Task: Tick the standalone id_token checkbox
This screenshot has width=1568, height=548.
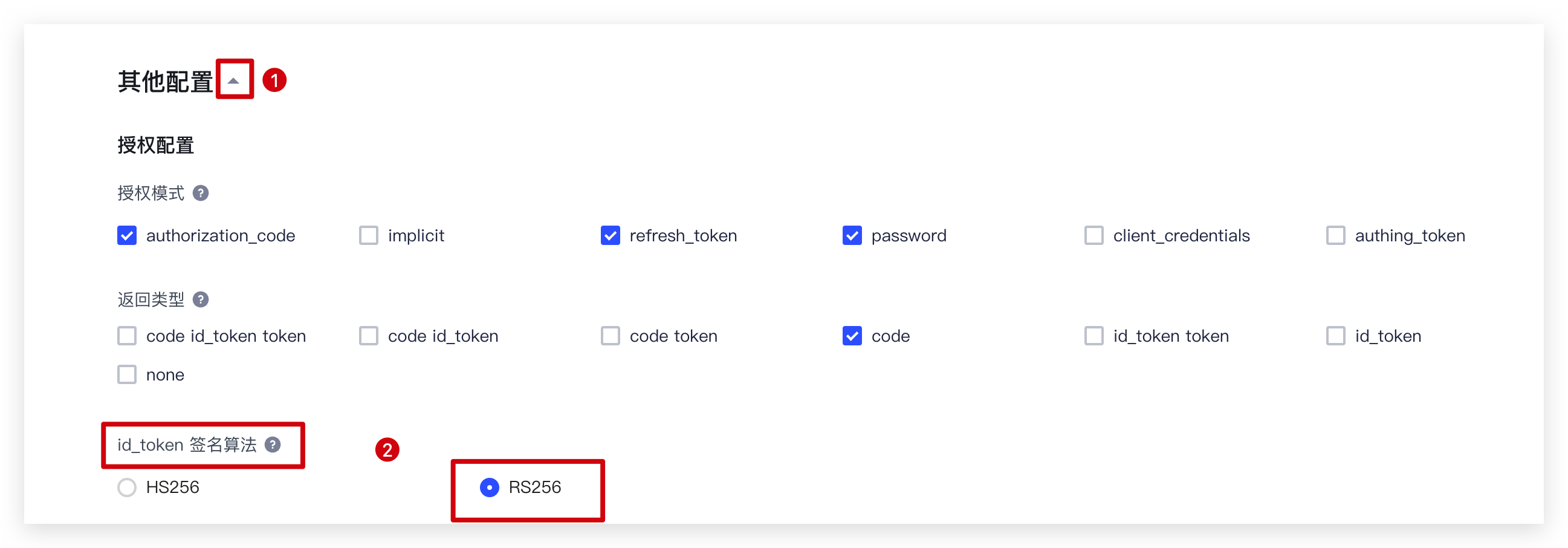Action: (x=1335, y=336)
